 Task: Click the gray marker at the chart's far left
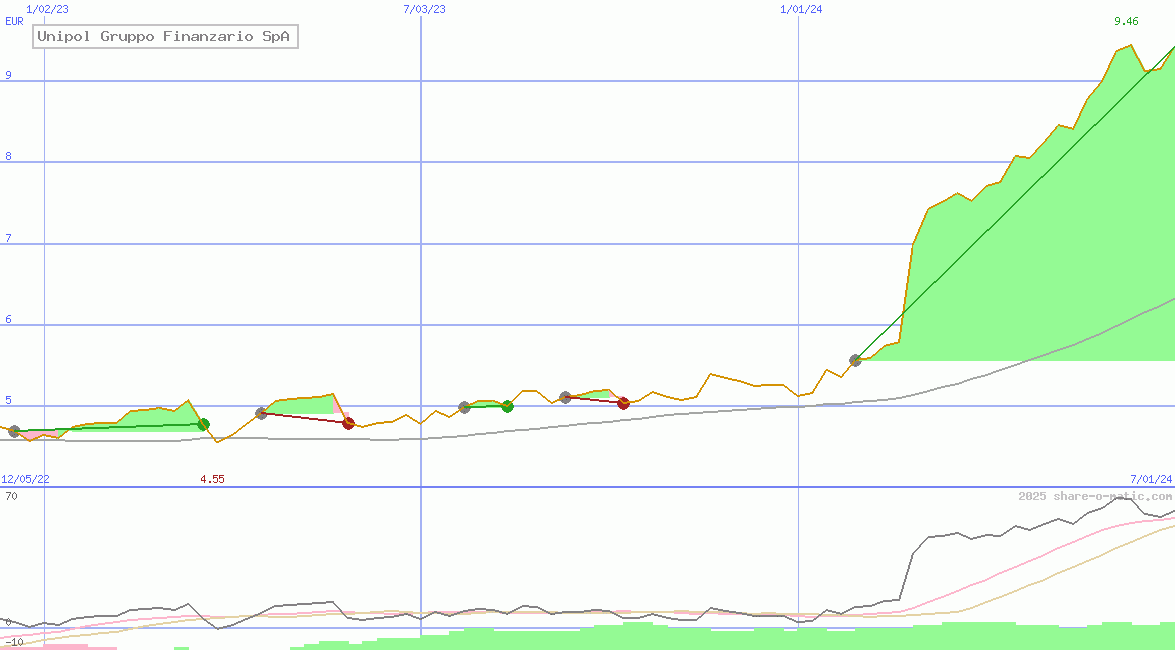point(14,431)
